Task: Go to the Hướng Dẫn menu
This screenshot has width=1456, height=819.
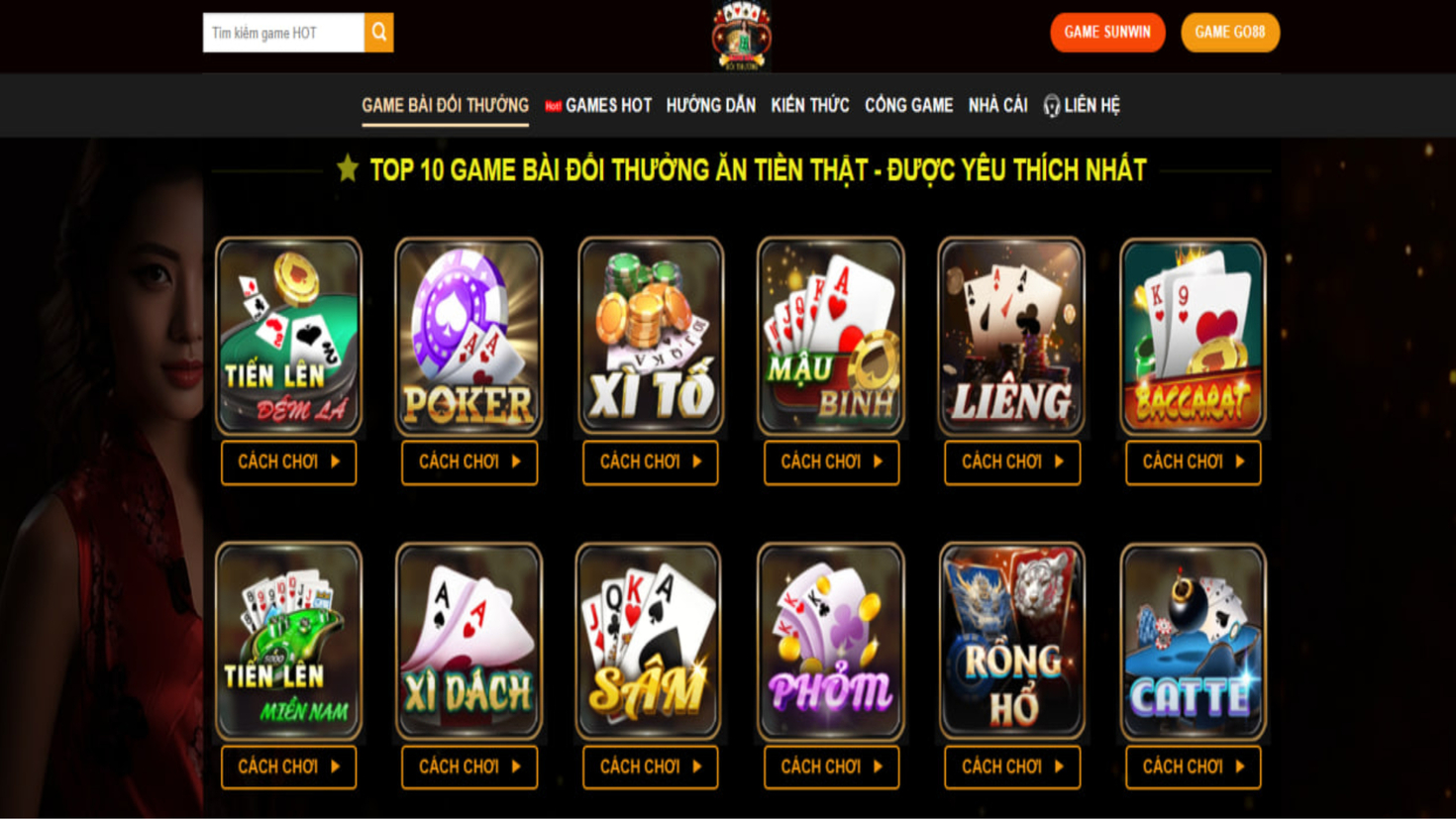Action: click(x=710, y=105)
